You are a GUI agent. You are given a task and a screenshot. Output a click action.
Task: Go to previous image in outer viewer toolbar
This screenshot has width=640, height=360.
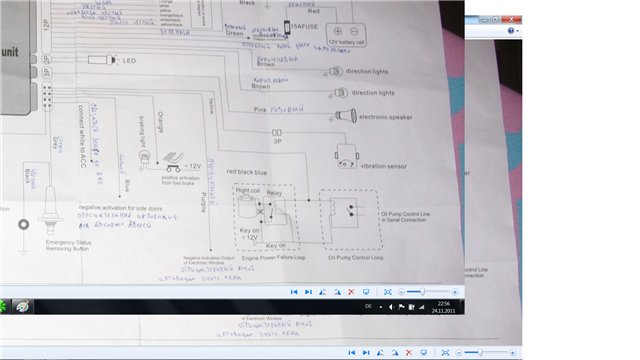click(x=351, y=353)
